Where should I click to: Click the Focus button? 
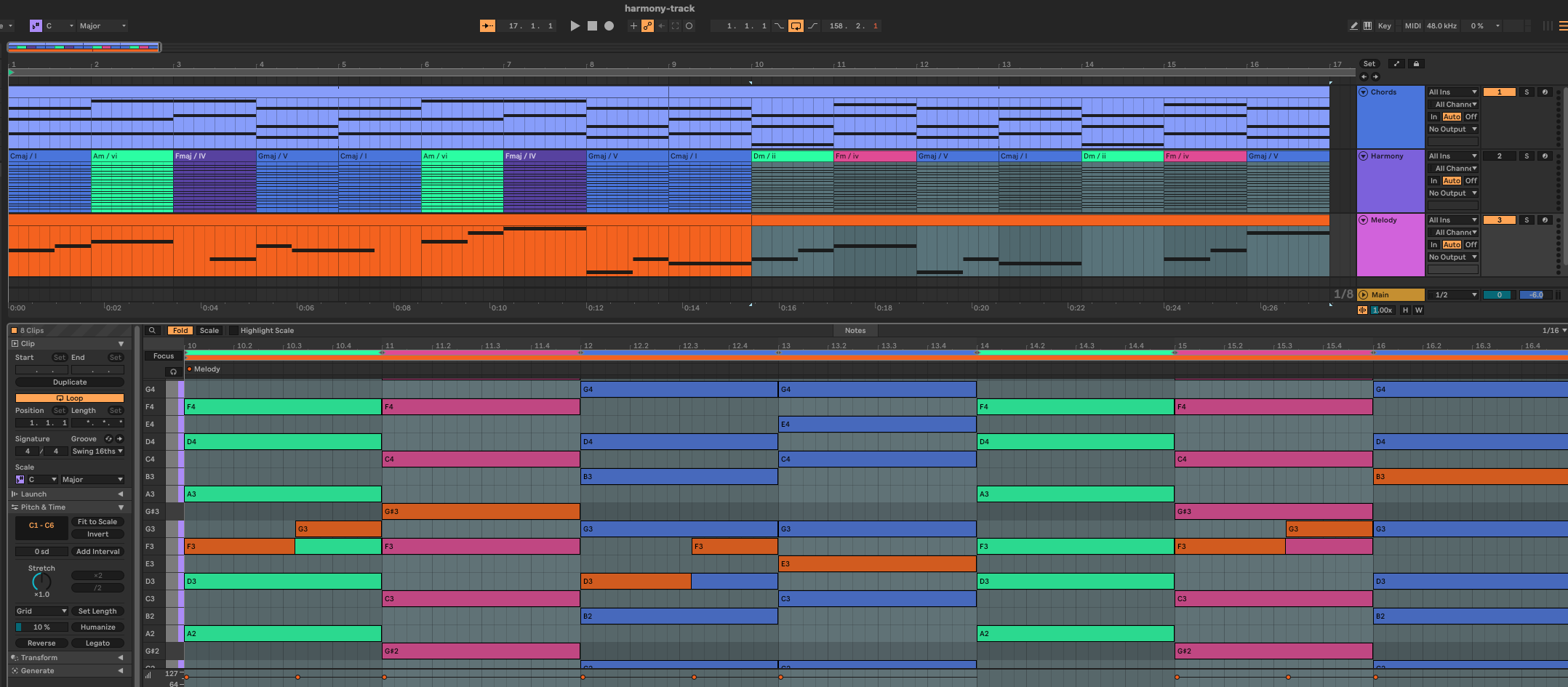(164, 356)
